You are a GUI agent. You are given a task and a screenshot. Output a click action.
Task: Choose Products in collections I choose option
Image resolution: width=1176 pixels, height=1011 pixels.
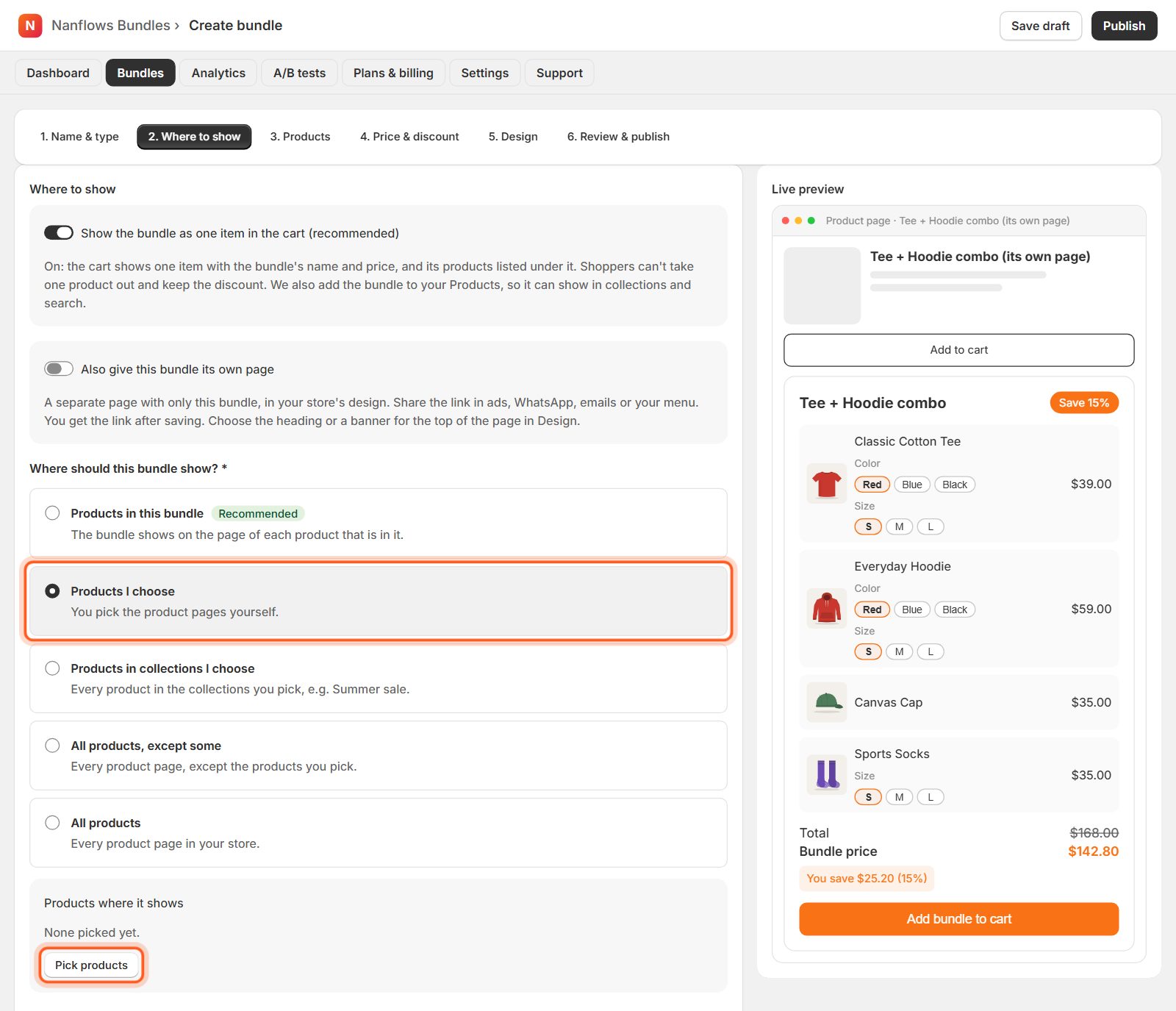[x=52, y=668]
